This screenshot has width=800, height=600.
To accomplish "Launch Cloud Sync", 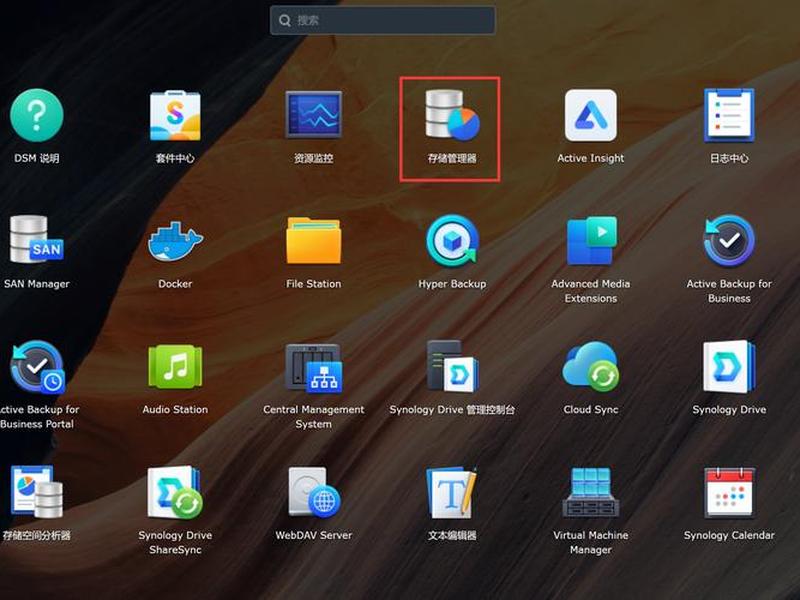I will (591, 366).
